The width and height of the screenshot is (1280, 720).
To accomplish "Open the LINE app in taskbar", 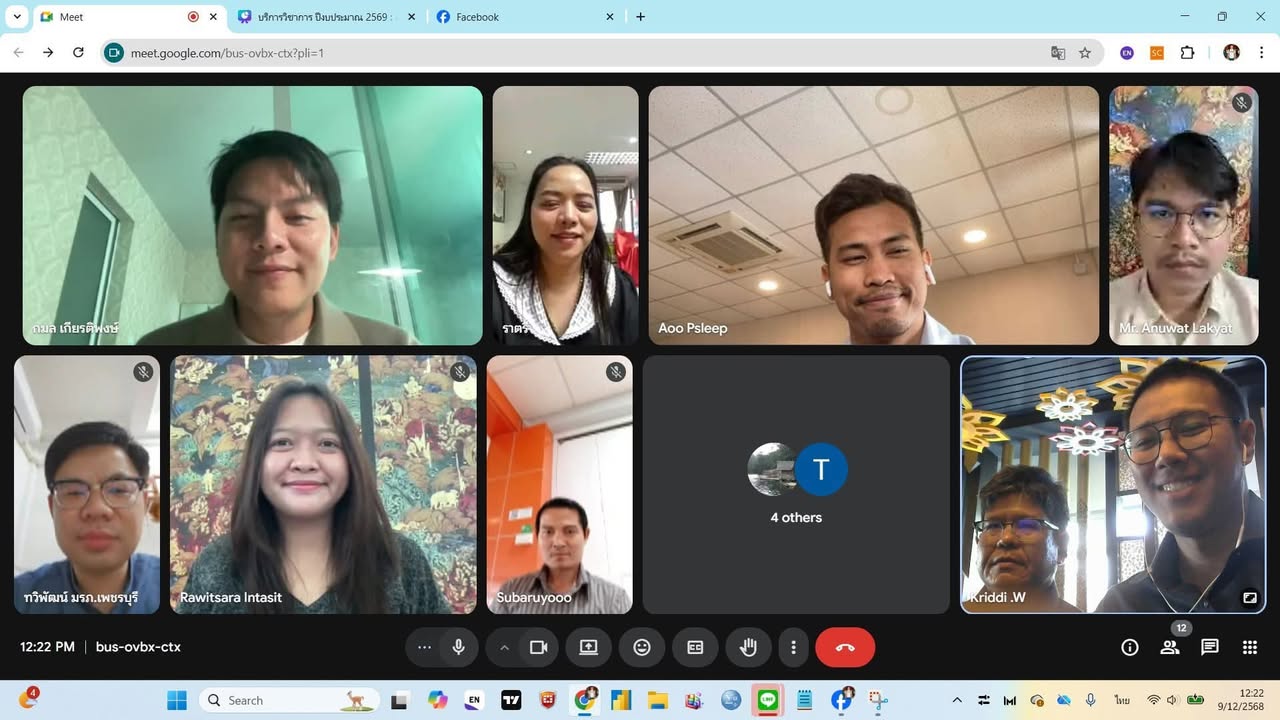I will coord(768,700).
